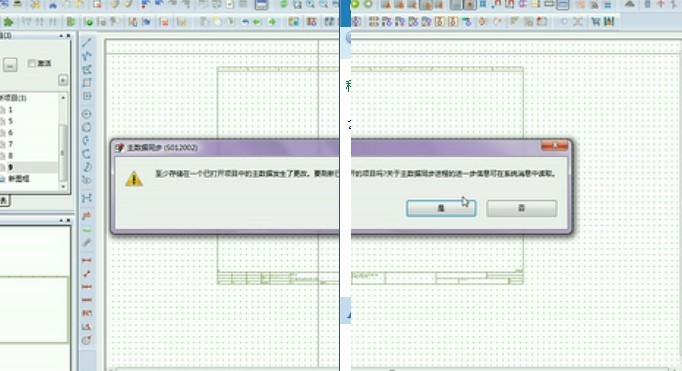Image resolution: width=682 pixels, height=371 pixels.
Task: Select the Ellipse drawing tool
Action: 87,180
